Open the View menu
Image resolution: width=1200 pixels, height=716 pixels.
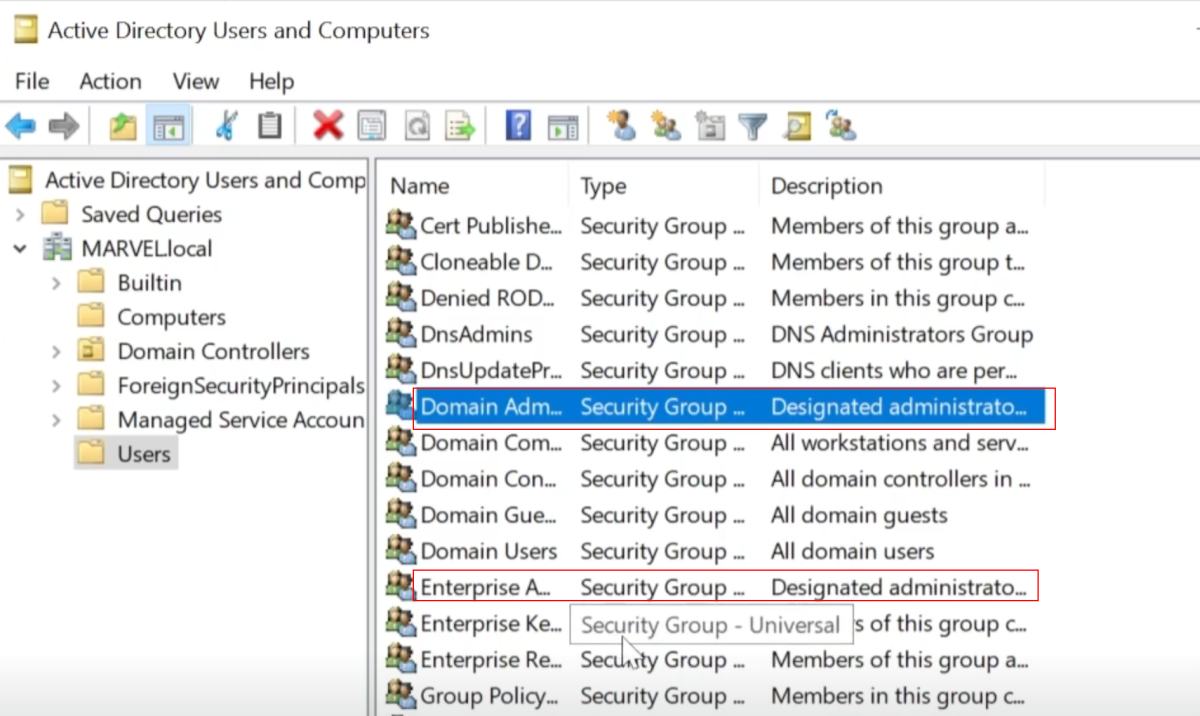pyautogui.click(x=195, y=81)
